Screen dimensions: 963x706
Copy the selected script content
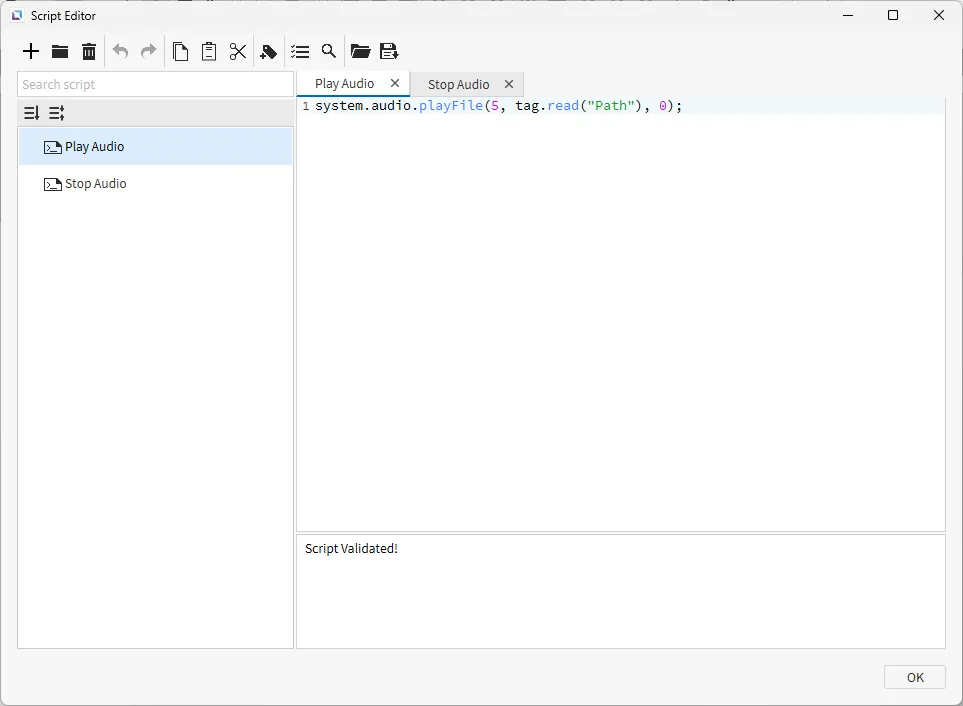[180, 52]
